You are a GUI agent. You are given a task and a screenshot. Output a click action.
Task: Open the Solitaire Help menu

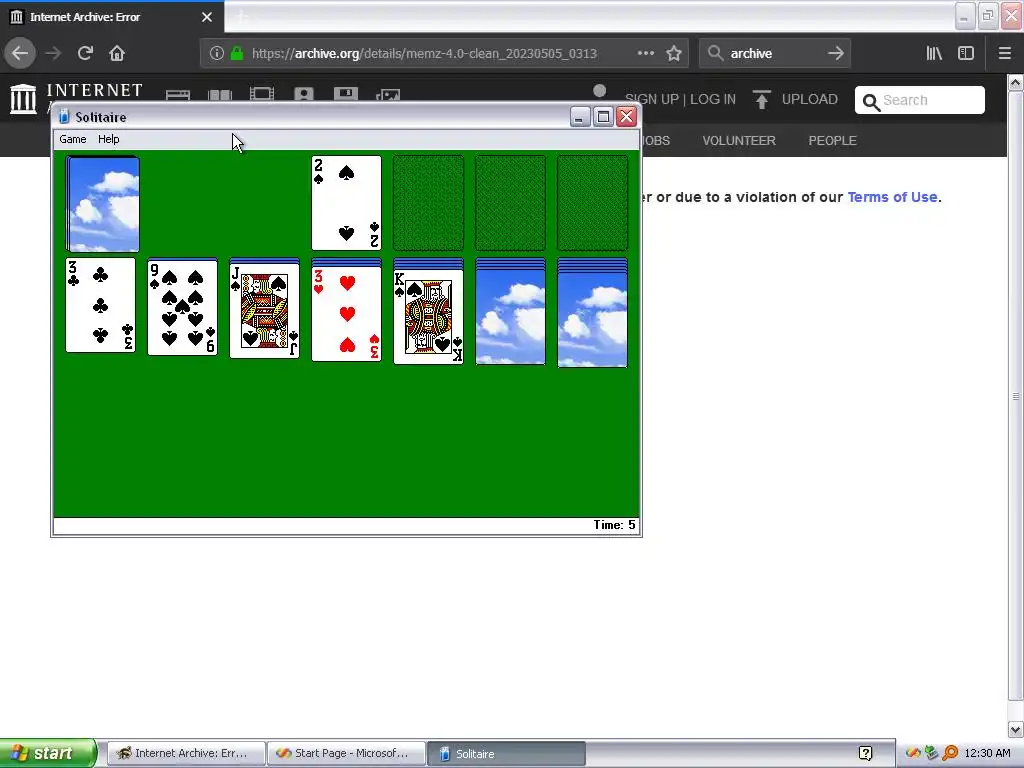(x=108, y=139)
